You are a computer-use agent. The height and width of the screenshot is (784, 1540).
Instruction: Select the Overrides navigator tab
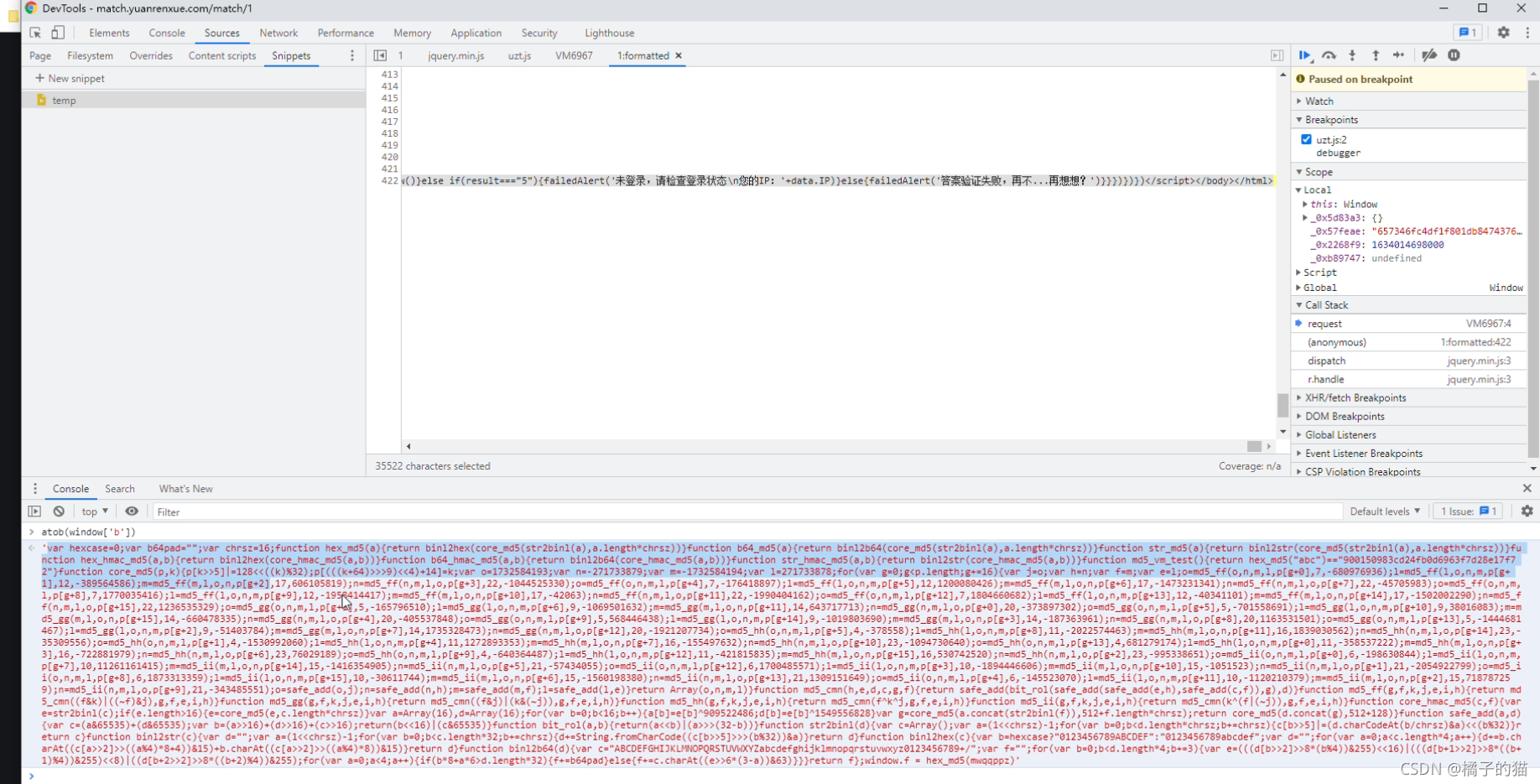(x=151, y=55)
